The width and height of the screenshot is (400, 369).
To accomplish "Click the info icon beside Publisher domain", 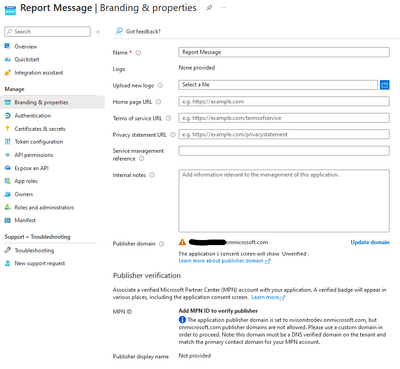I will [x=162, y=244].
